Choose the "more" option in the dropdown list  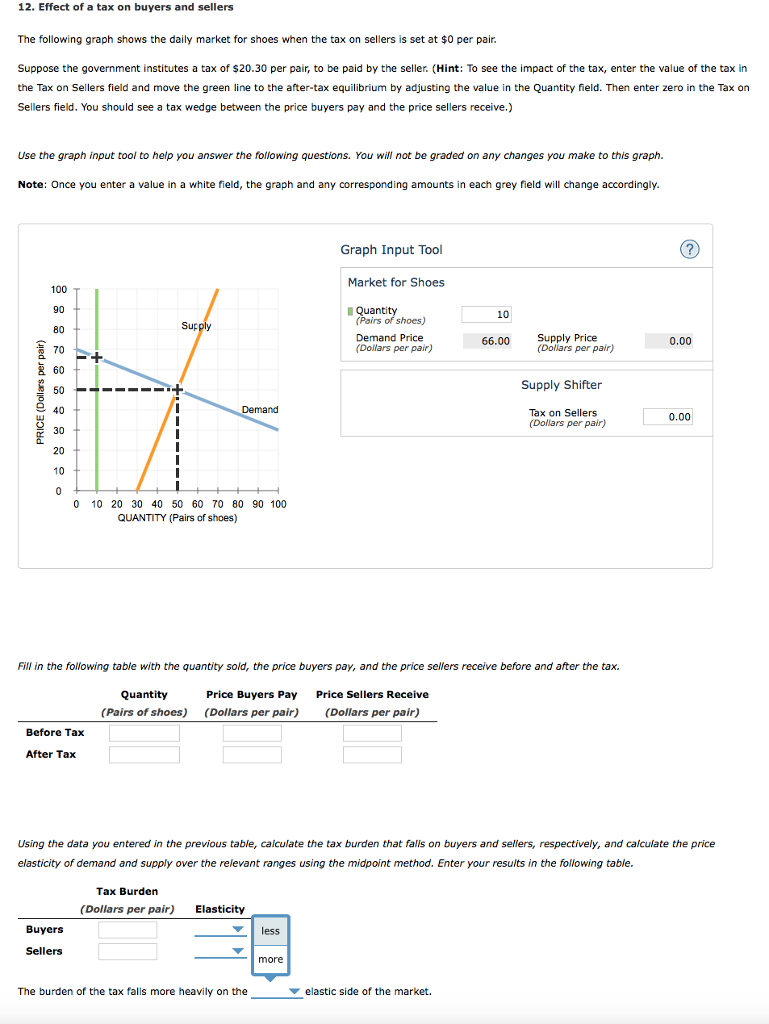pyautogui.click(x=271, y=959)
